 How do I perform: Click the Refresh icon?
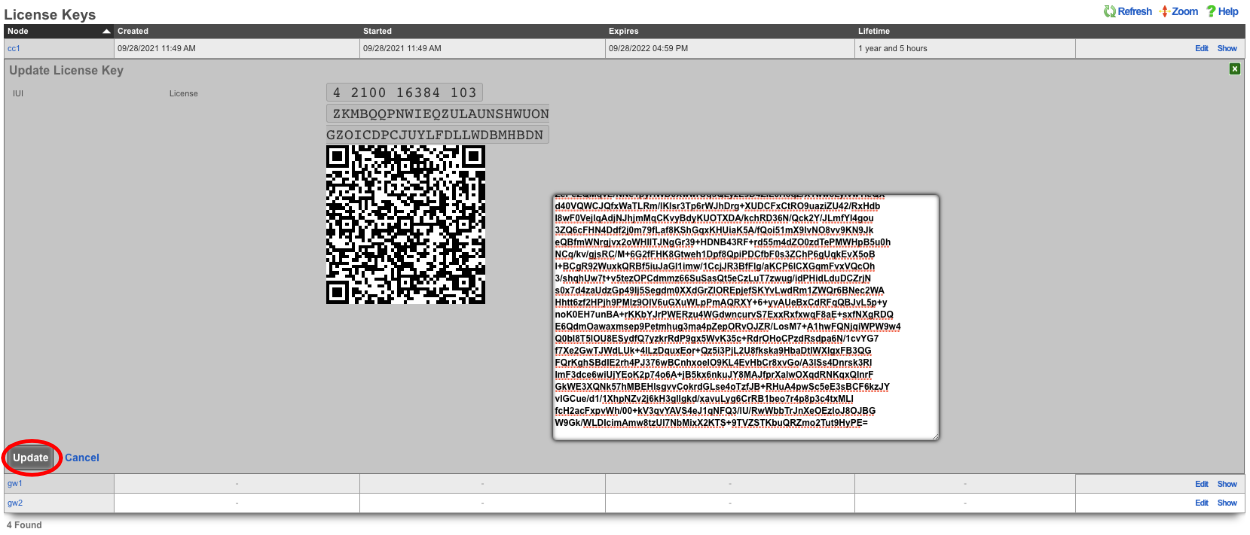coord(1110,11)
